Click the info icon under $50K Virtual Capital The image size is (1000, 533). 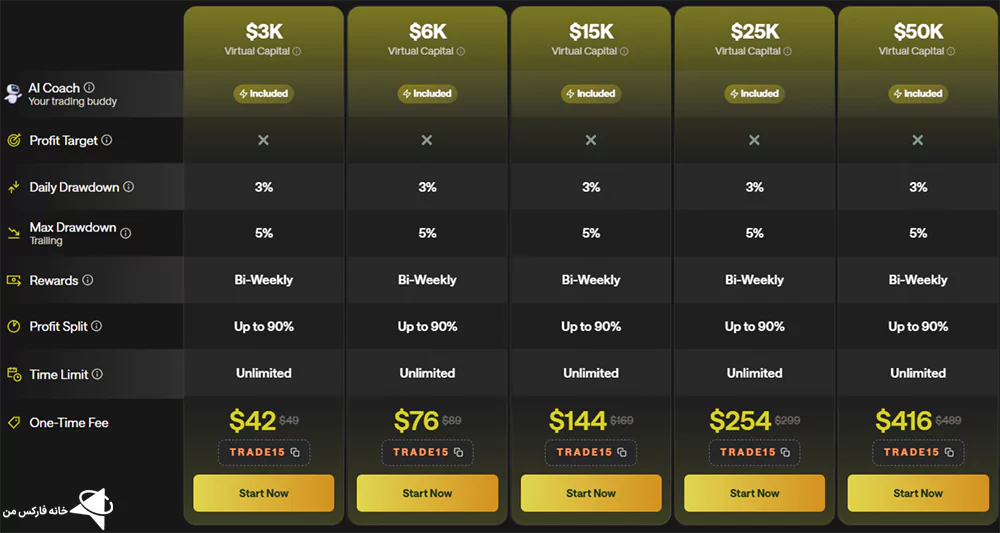(952, 52)
